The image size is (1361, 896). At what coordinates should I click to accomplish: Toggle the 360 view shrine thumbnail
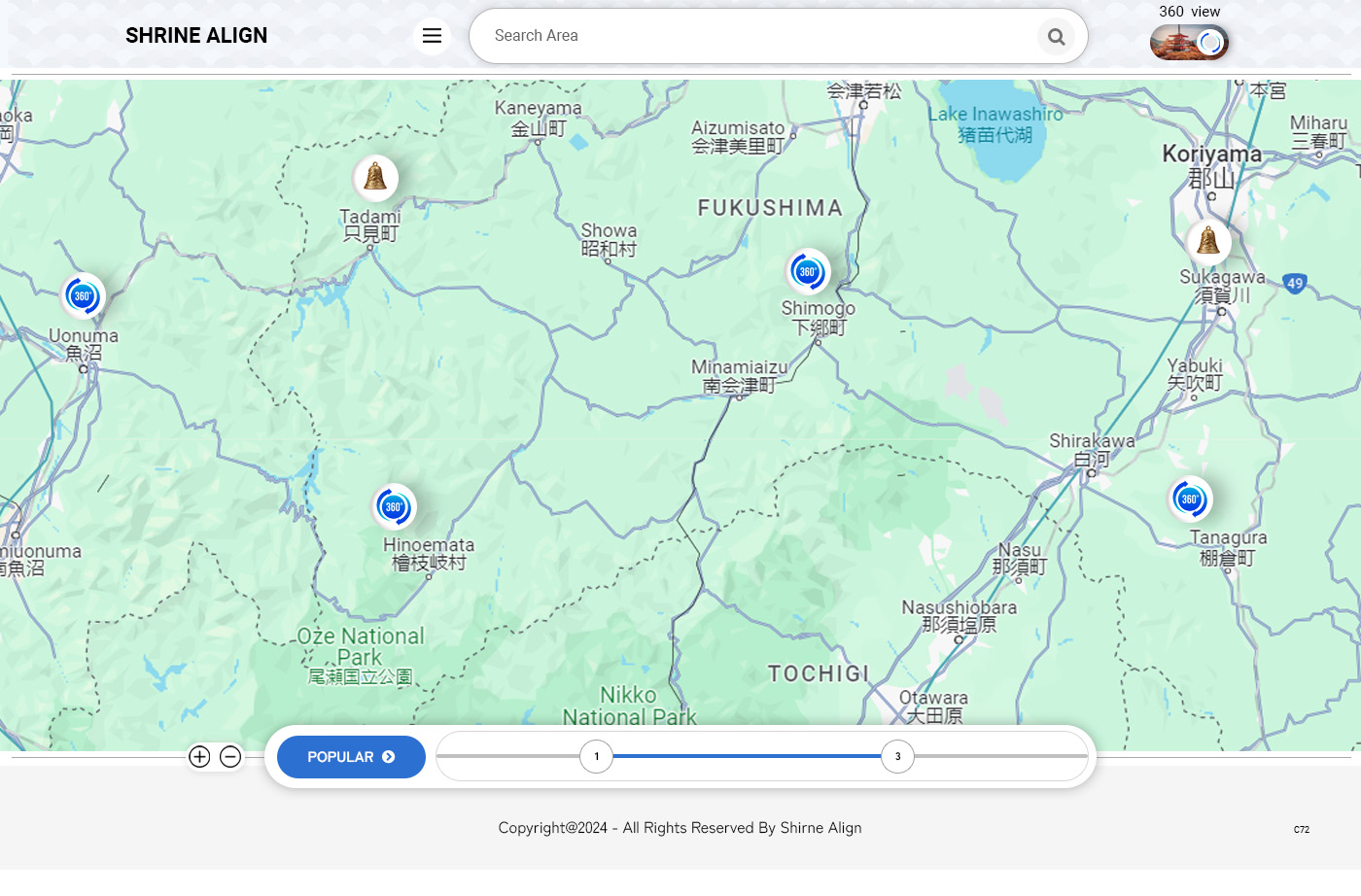coord(1189,43)
